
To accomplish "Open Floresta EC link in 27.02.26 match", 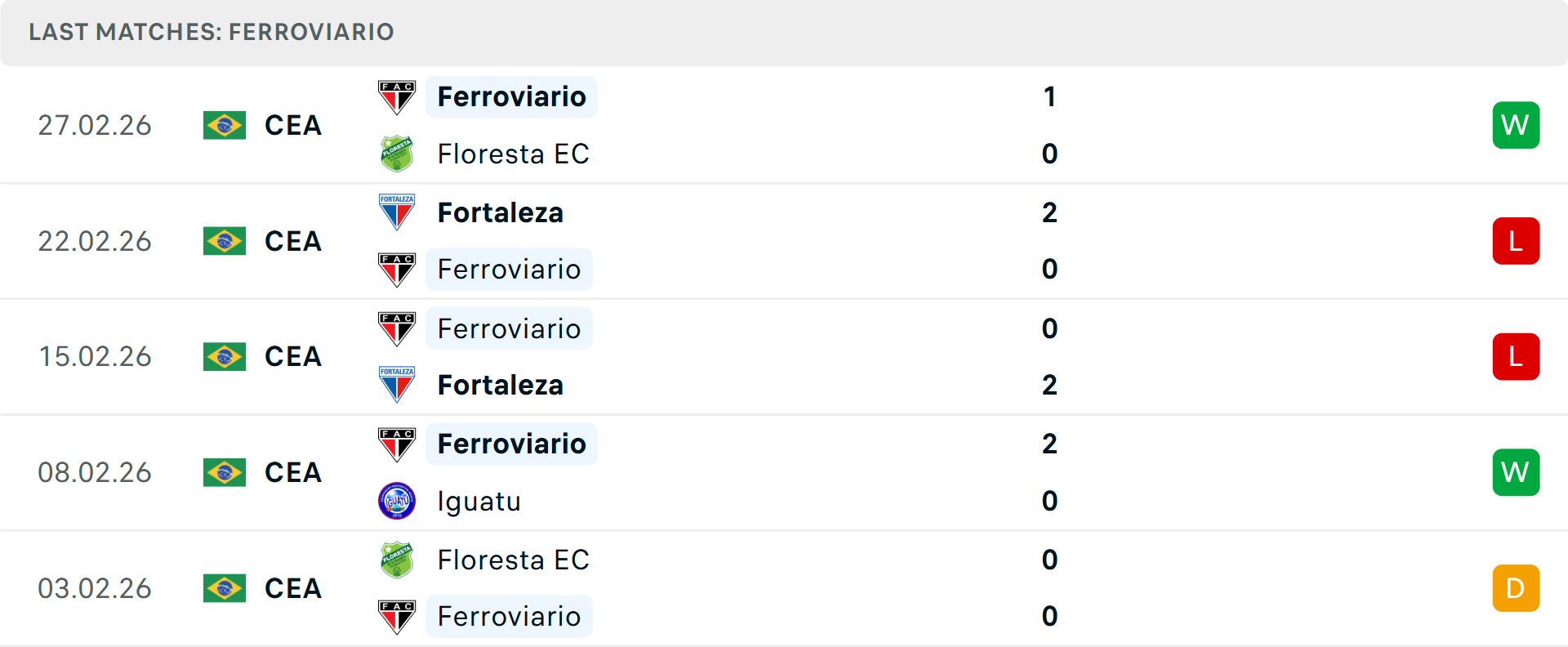I will point(513,154).
